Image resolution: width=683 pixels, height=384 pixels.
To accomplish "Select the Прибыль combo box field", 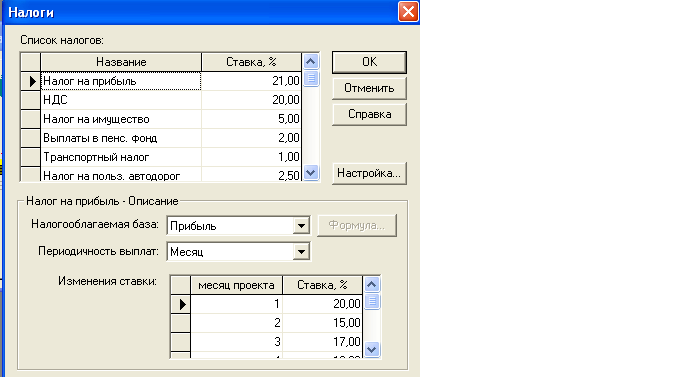I will coord(238,226).
